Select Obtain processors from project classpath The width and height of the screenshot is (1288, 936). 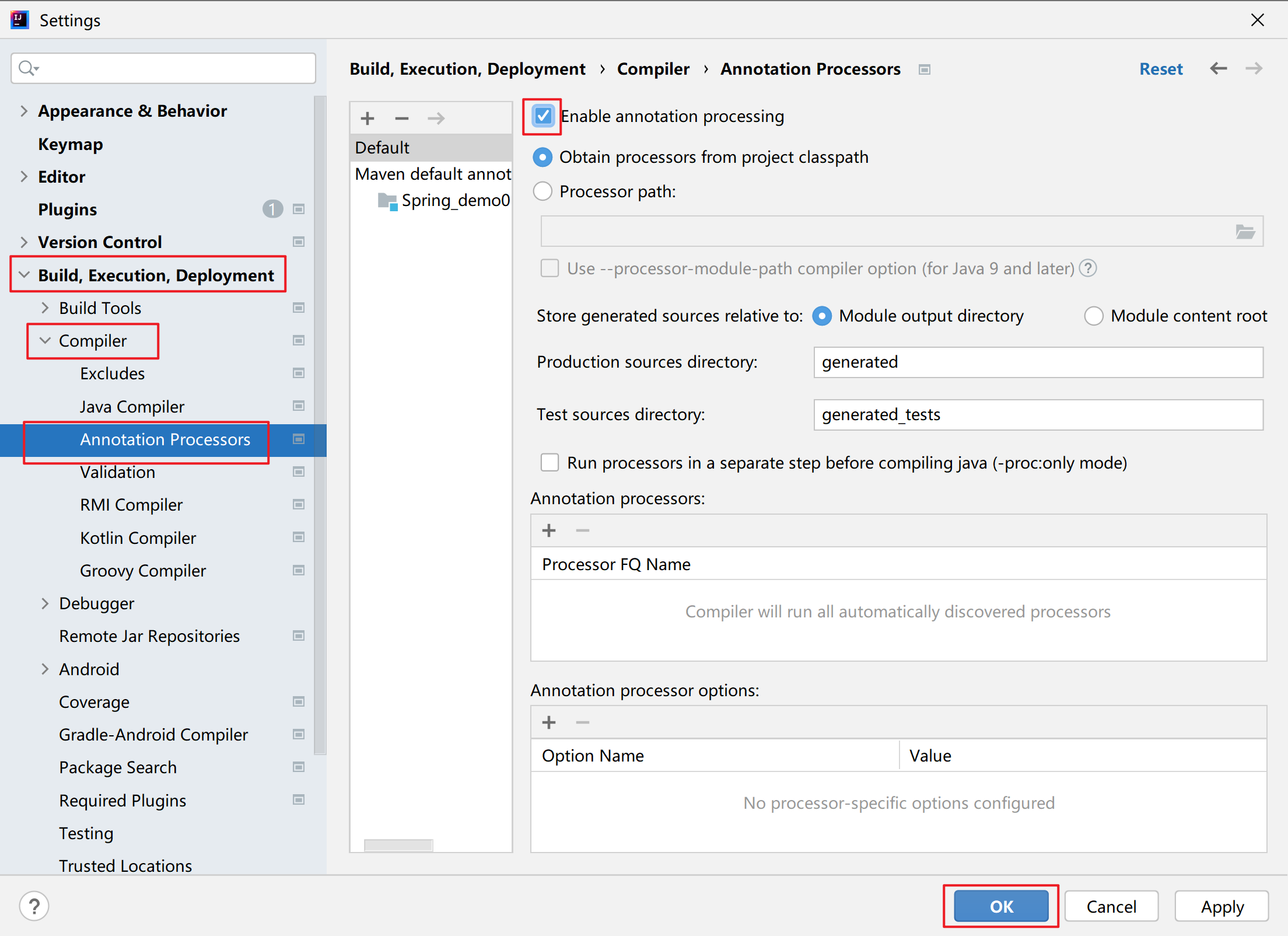[x=542, y=157]
